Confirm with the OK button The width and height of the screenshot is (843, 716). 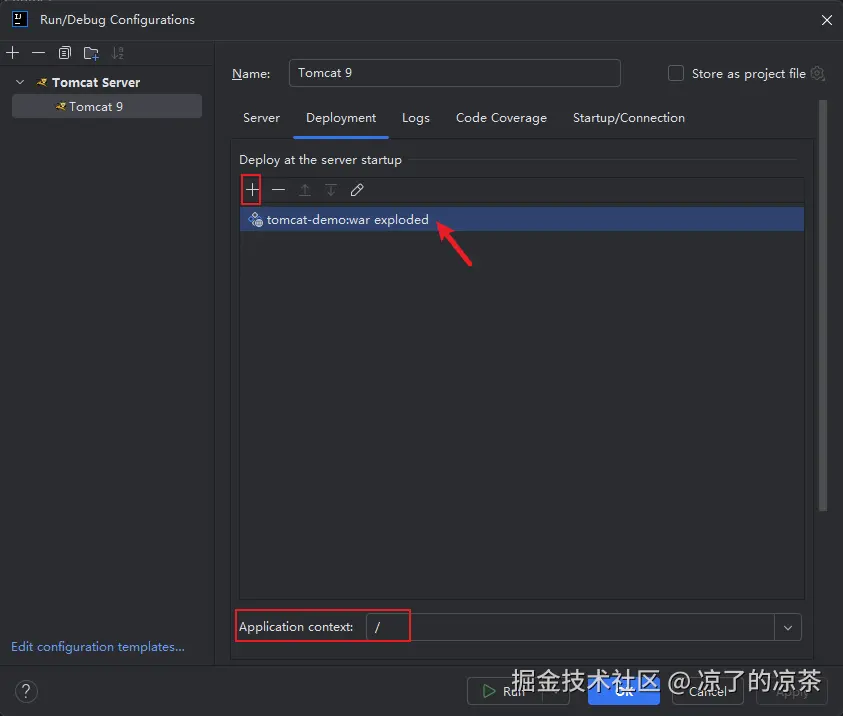[x=624, y=691]
